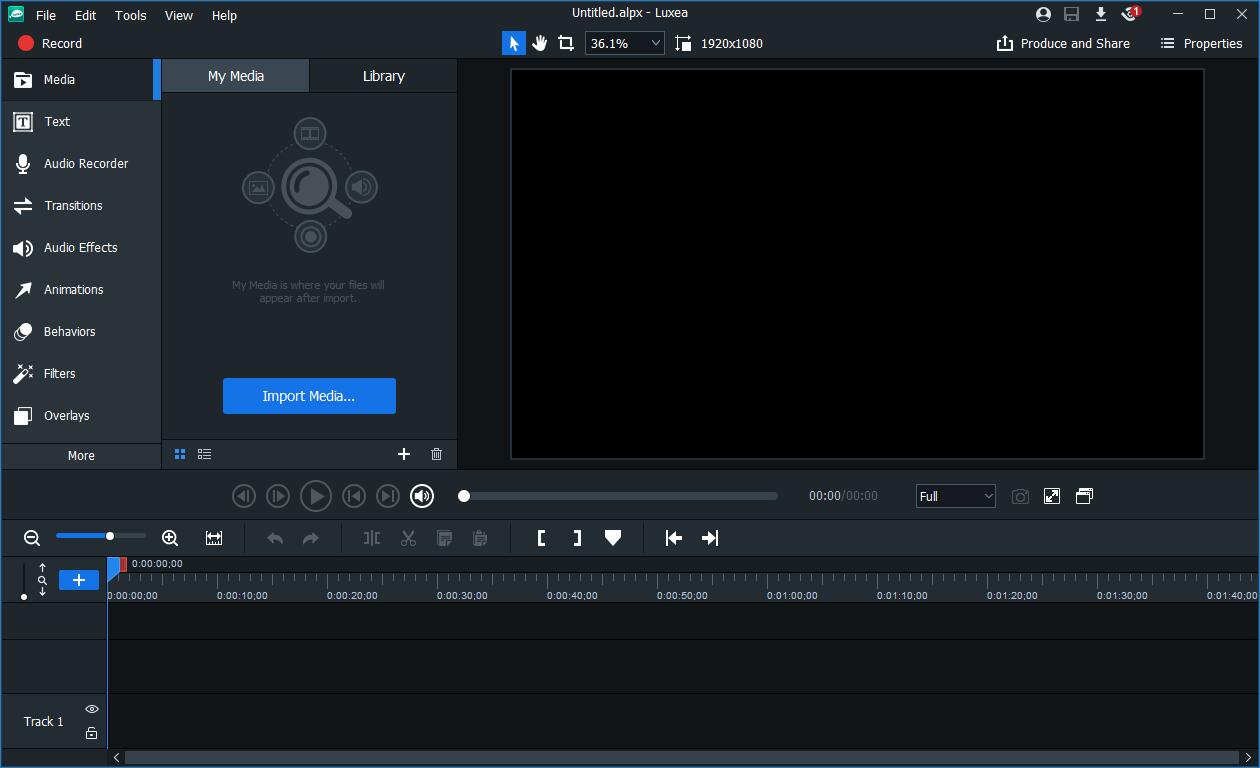Step back one frame

coord(243,496)
